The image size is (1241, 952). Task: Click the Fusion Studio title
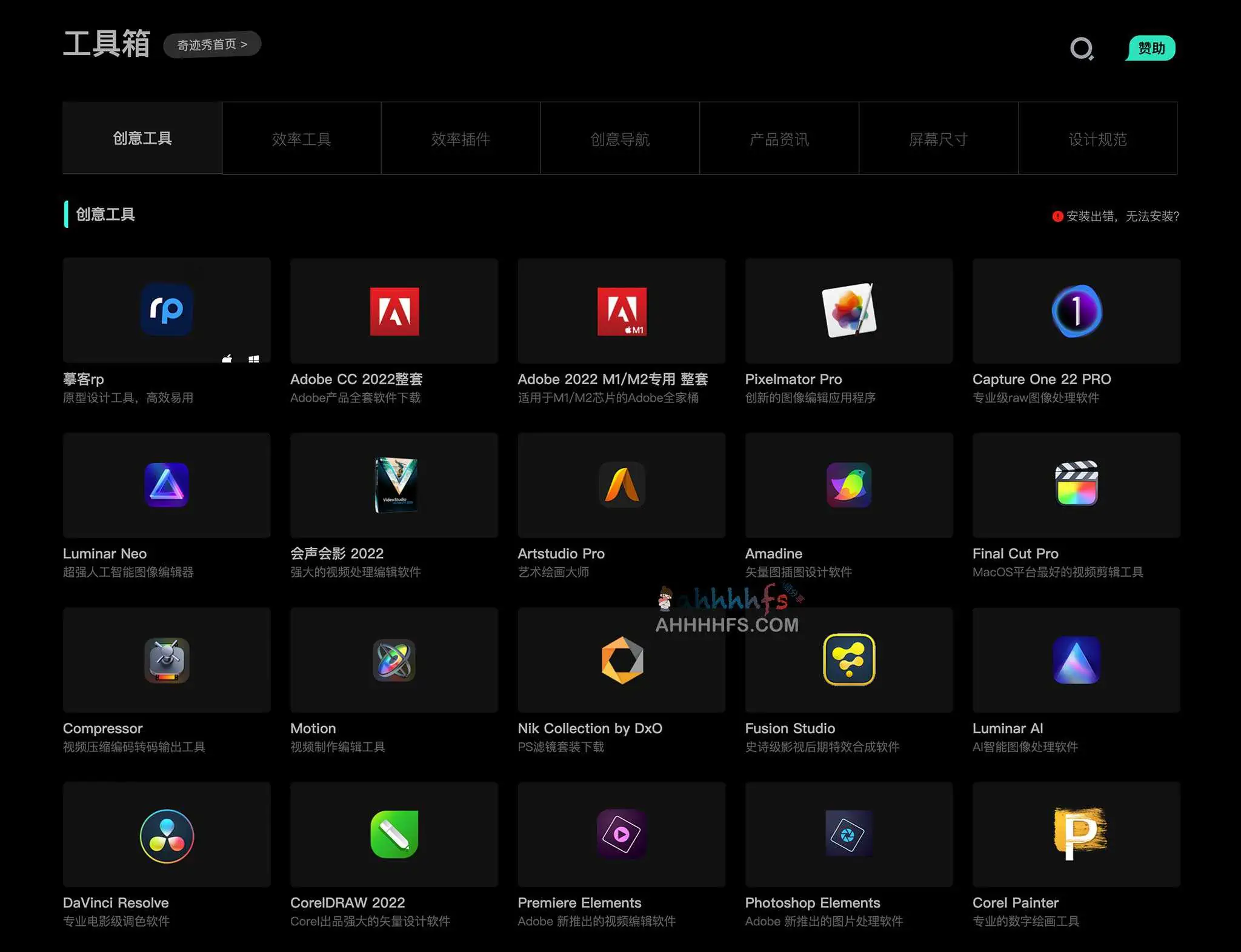790,728
